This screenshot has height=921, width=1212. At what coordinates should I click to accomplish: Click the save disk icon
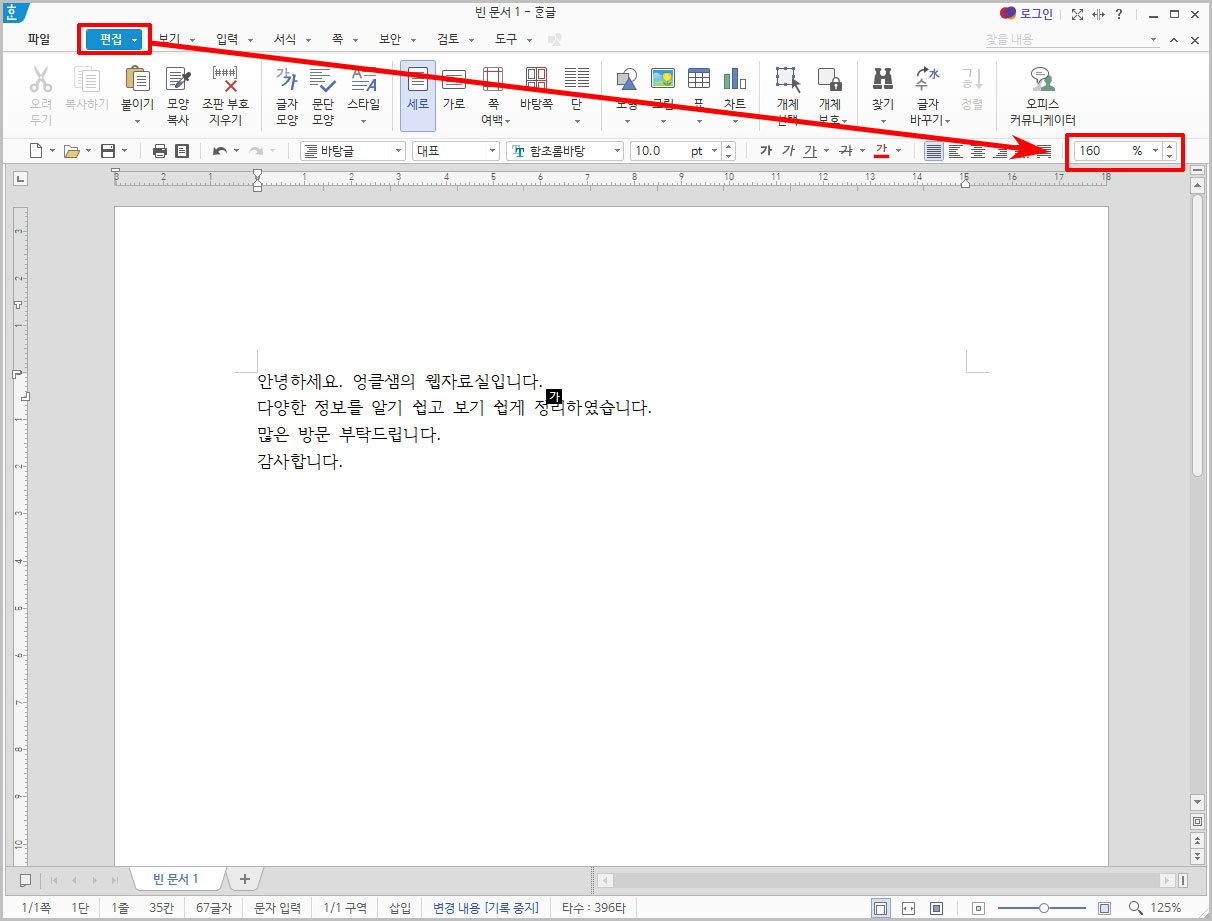pos(107,151)
